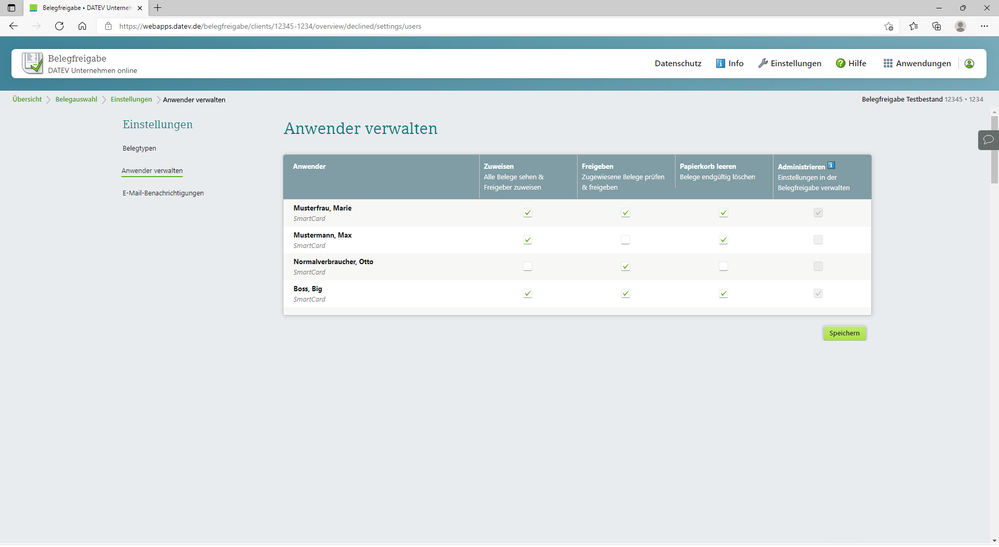Enable Papierkorb leeren for Normalverbraucher, Otto

tap(723, 267)
